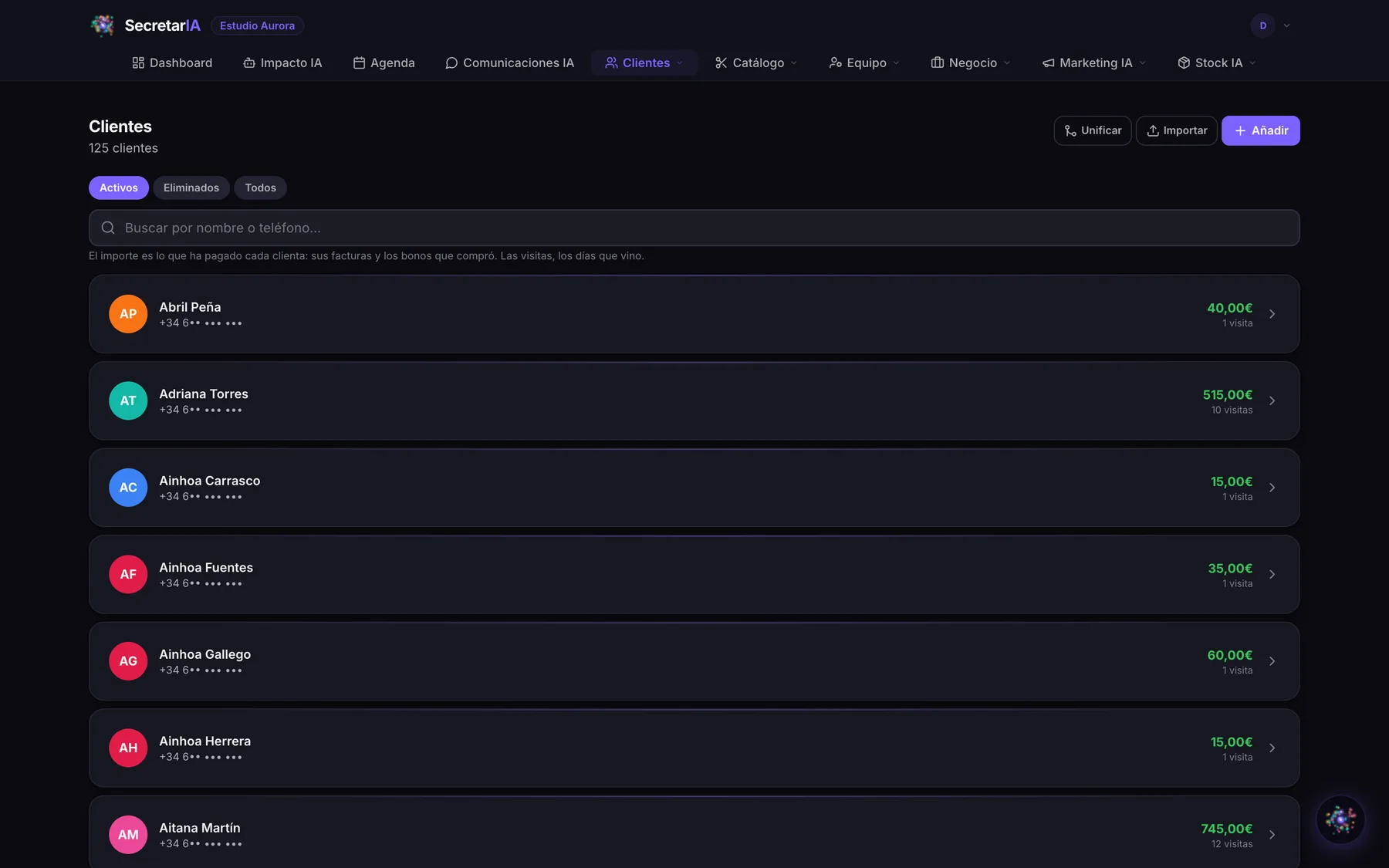Click the blue AC avatar circle

(128, 488)
